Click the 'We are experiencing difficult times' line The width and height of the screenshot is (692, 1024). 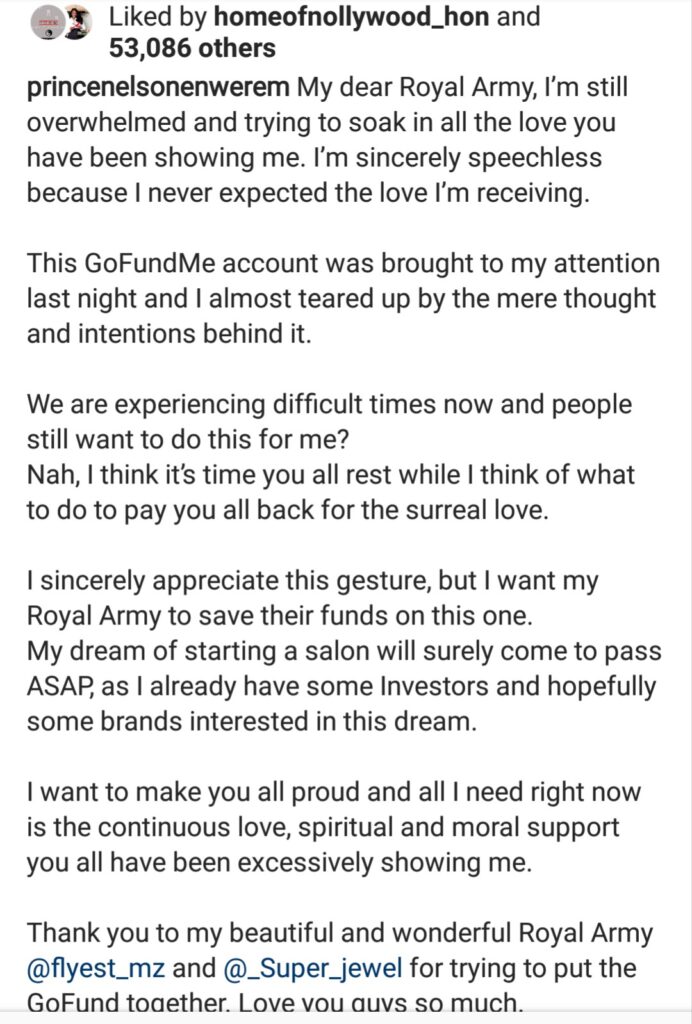coord(329,405)
